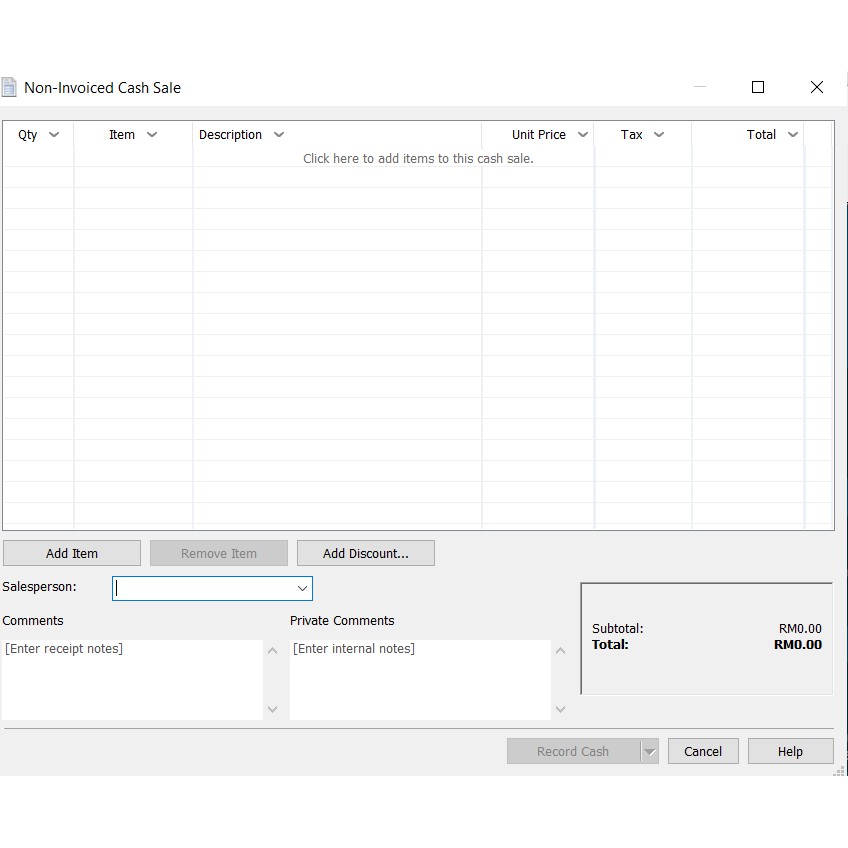The height and width of the screenshot is (848, 848).
Task: Cancel the cash sale dialog
Action: click(x=703, y=752)
